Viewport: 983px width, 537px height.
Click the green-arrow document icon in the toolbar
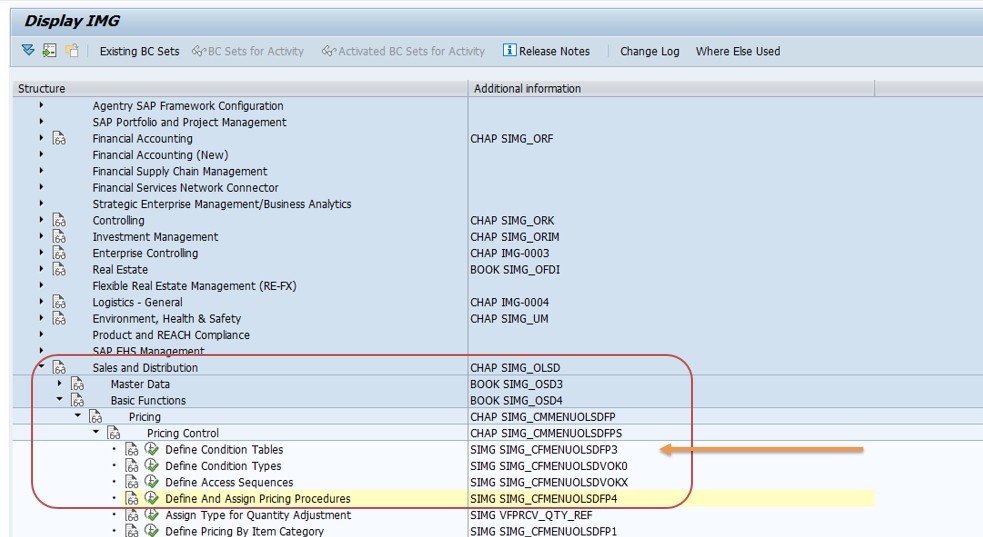[x=50, y=51]
